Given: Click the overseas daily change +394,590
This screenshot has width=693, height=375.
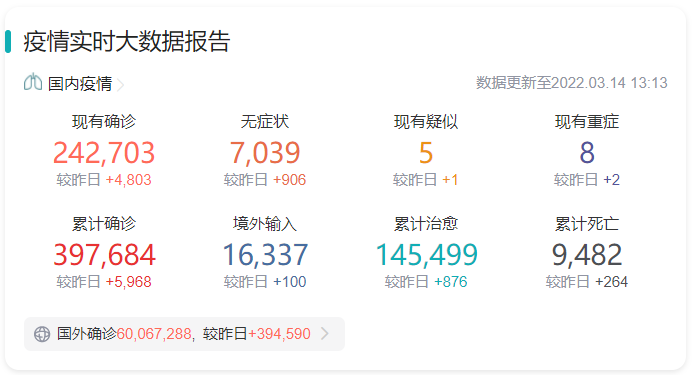Looking at the screenshot, I should (279, 334).
